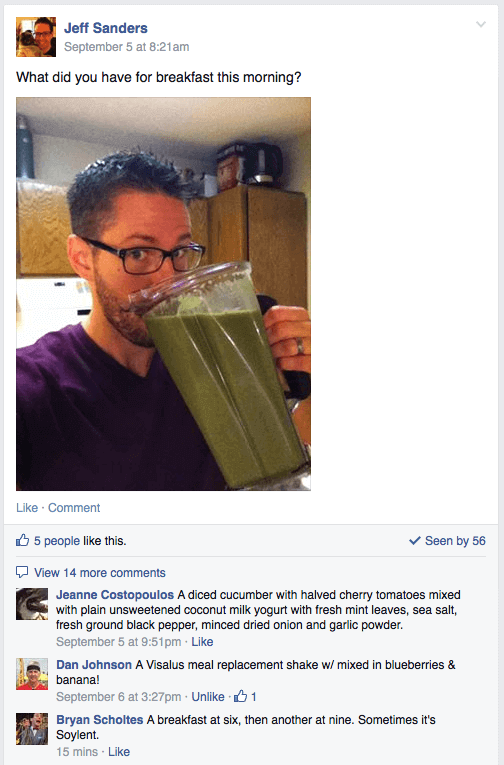Show the 5 people who like this
The height and width of the screenshot is (765, 504).
coord(57,541)
